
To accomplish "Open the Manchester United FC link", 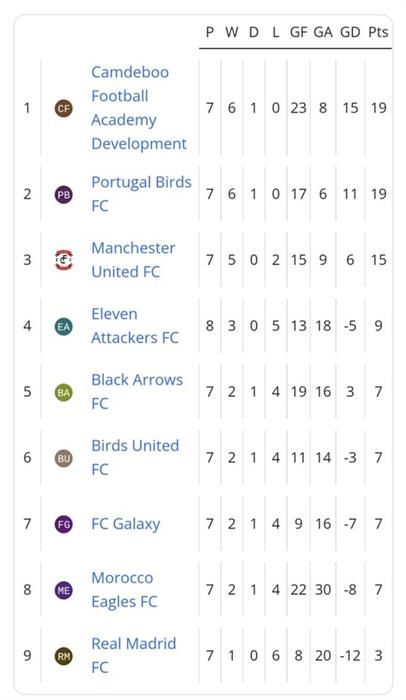I will [x=133, y=260].
